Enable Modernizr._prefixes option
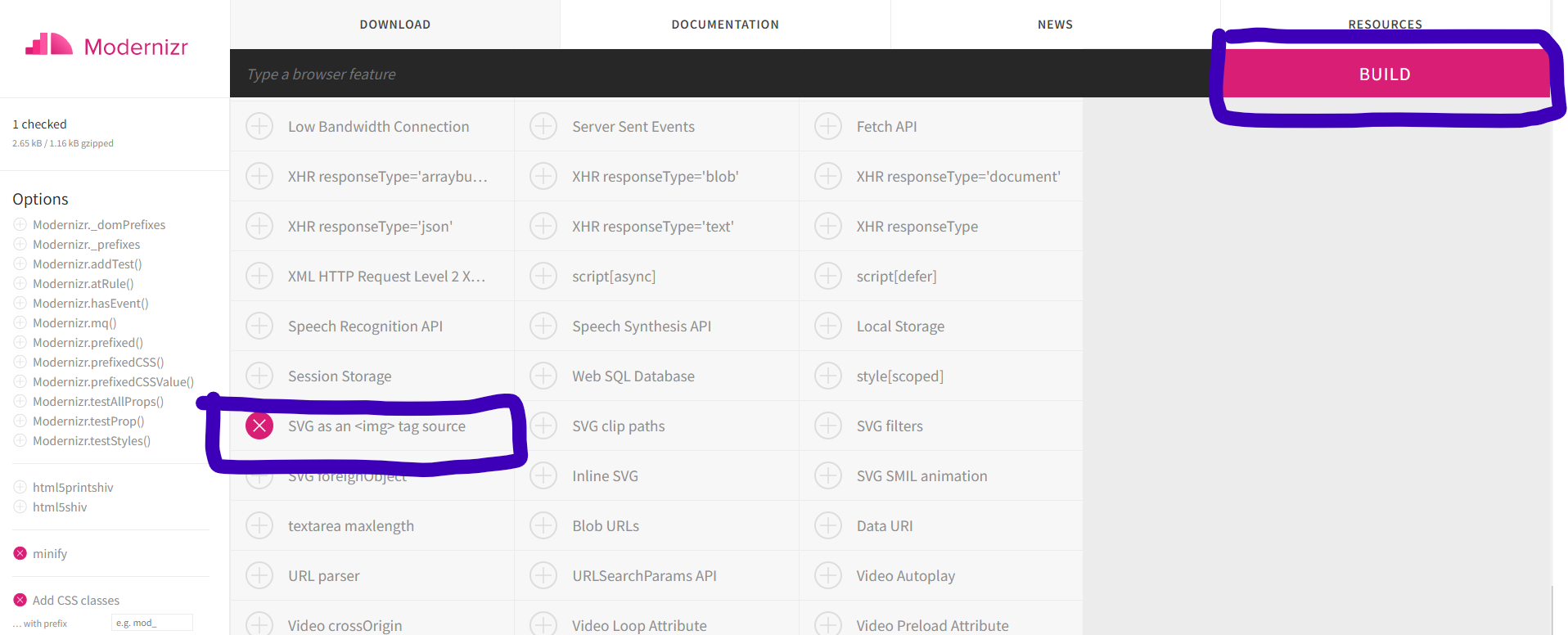1568x635 pixels. click(20, 244)
